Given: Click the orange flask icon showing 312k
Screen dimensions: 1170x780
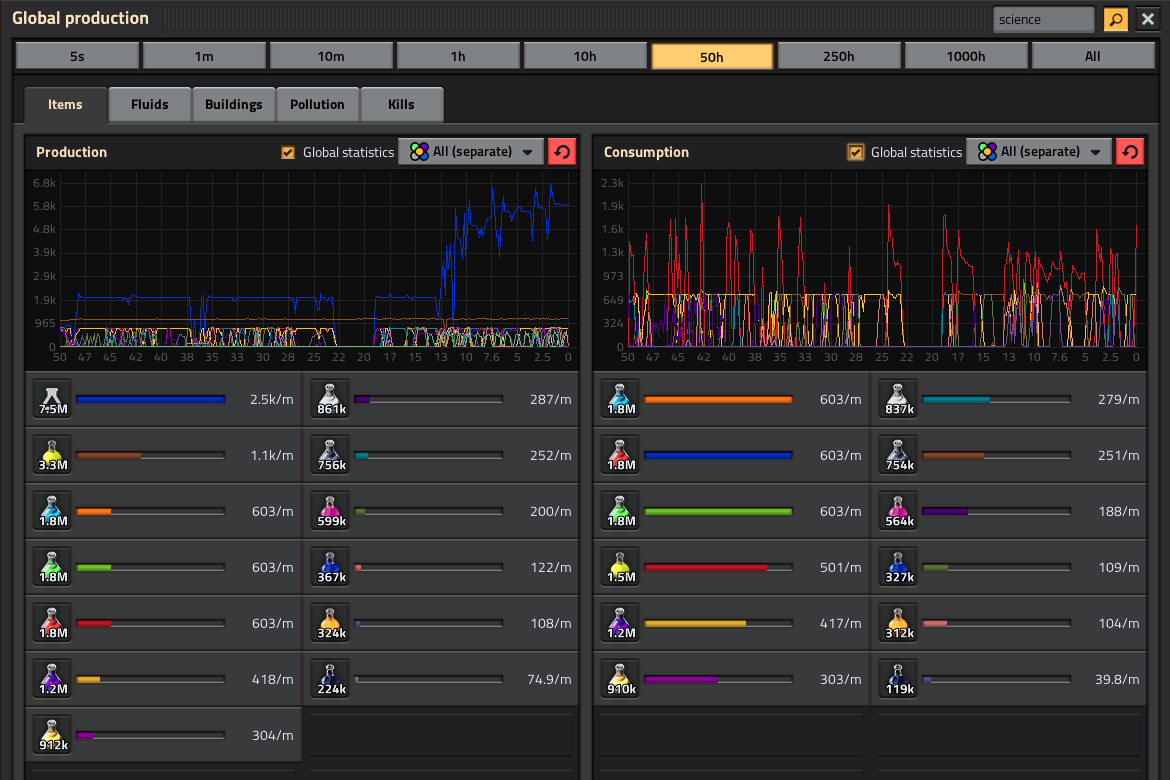Looking at the screenshot, I should click(x=899, y=623).
